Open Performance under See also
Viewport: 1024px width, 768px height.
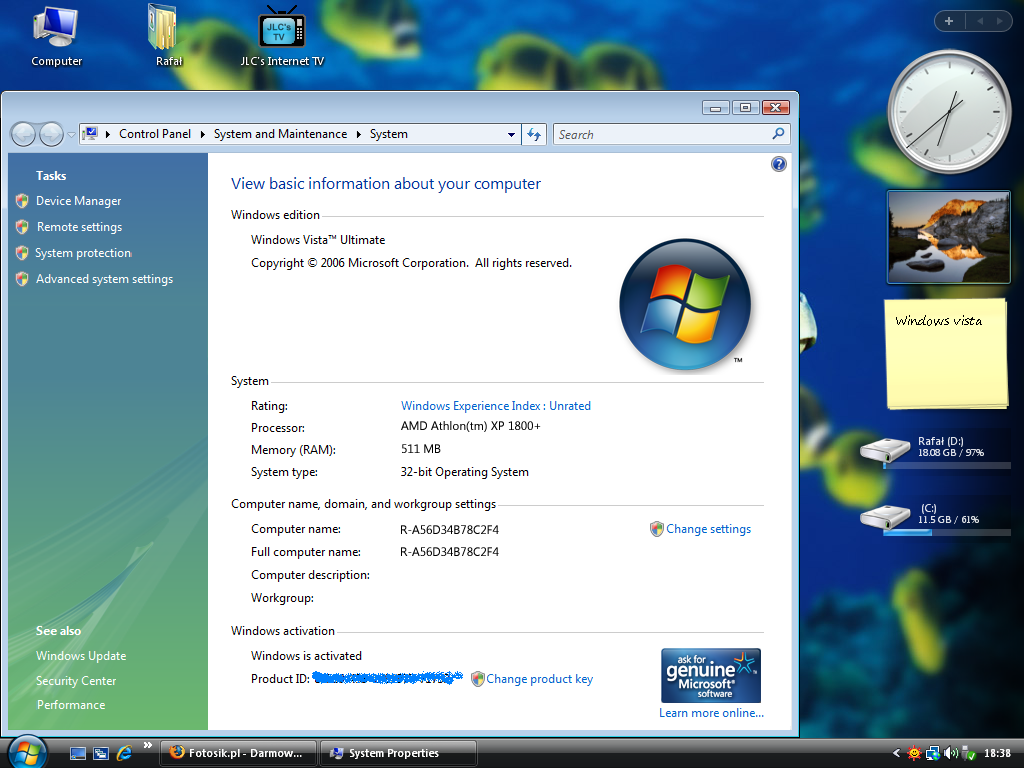point(71,705)
